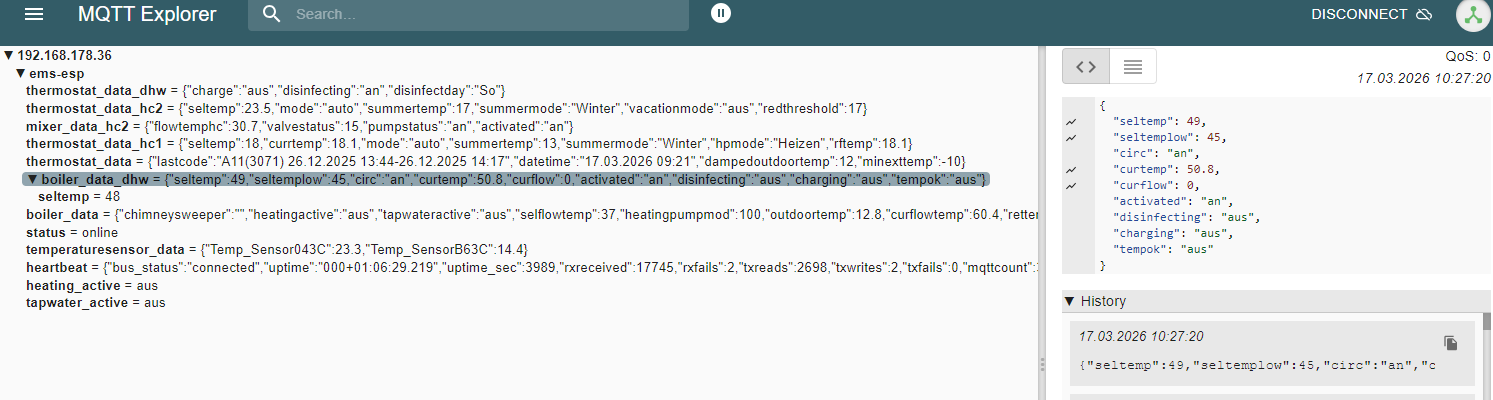The height and width of the screenshot is (400, 1493).
Task: Select seltemp = 48 subtopic
Action: click(79, 197)
